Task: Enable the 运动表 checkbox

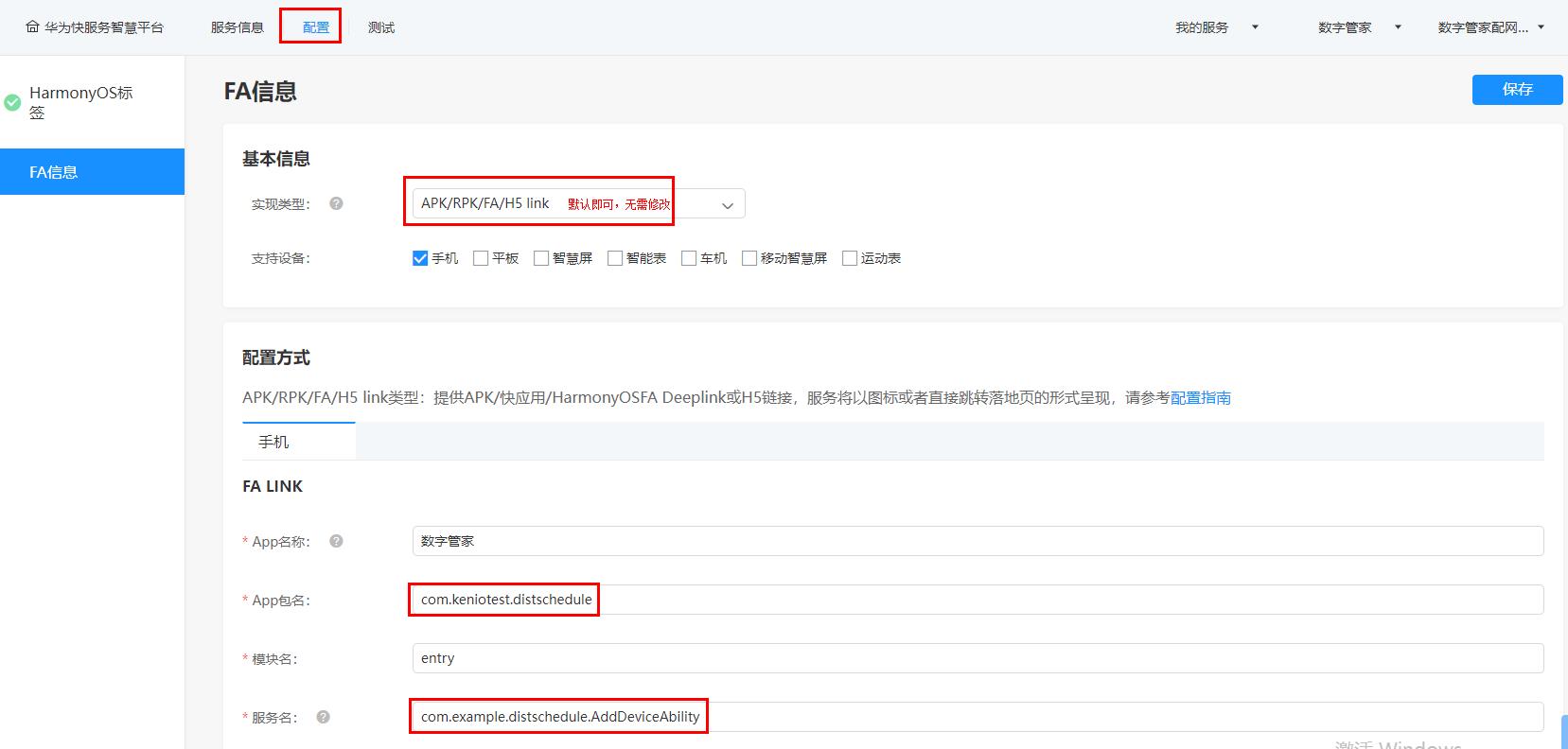Action: [850, 258]
